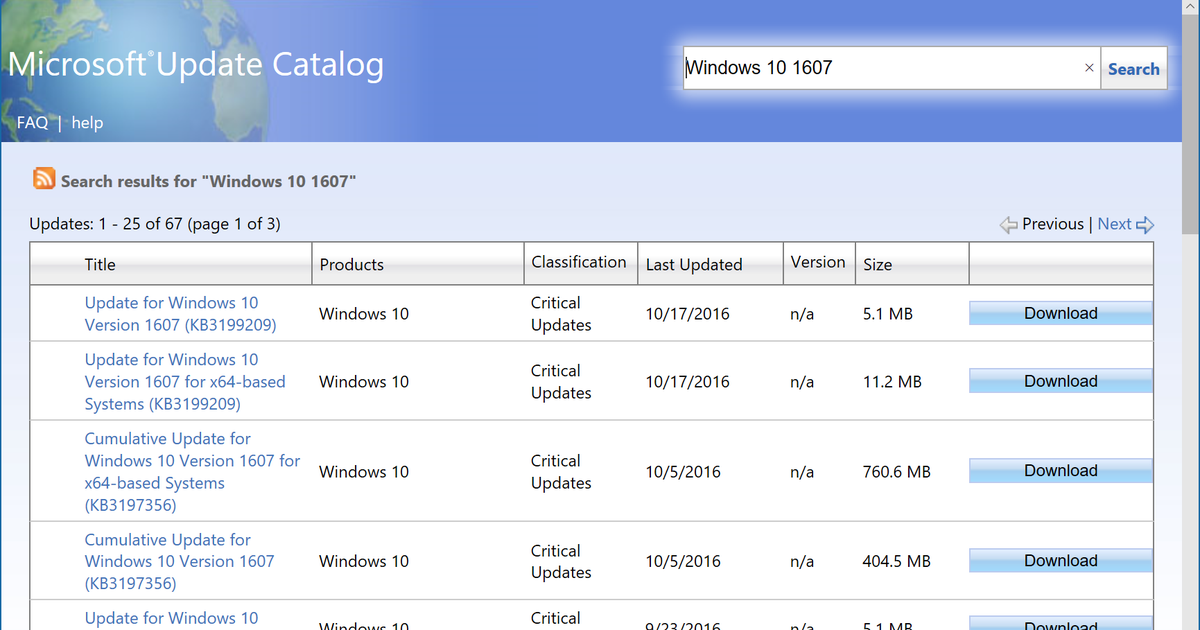Sort results by the Title column

pos(100,263)
